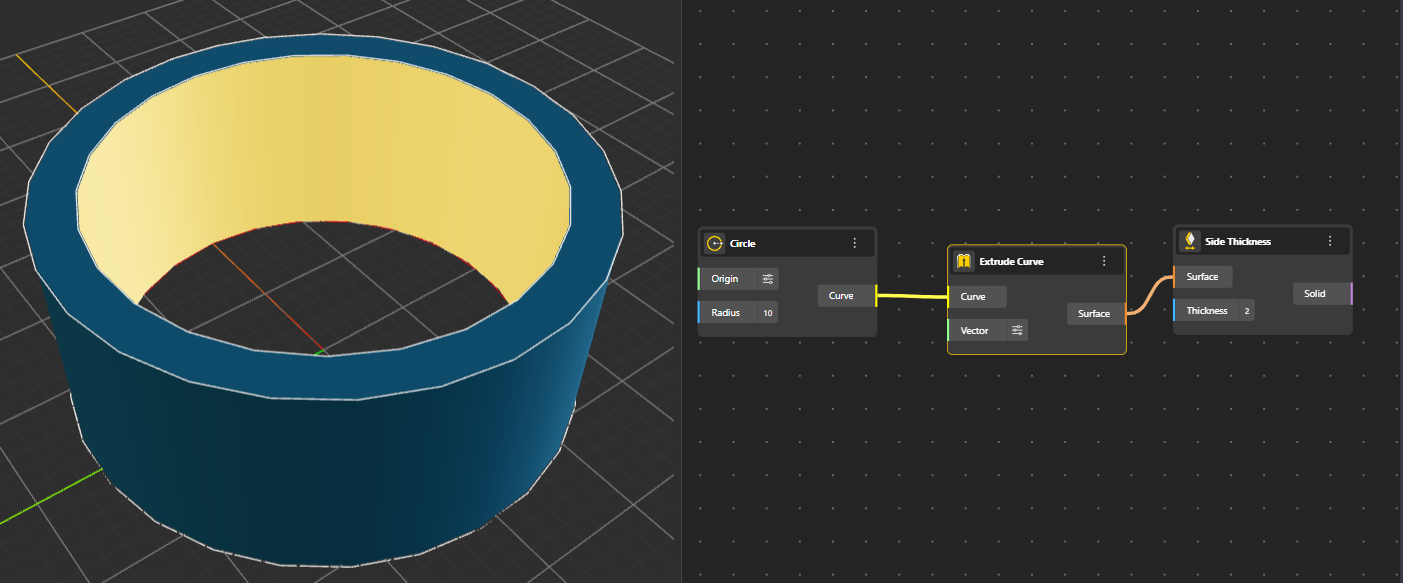The width and height of the screenshot is (1403, 583).
Task: Expand the Side Thickness node's kebab menu
Action: [x=1330, y=241]
